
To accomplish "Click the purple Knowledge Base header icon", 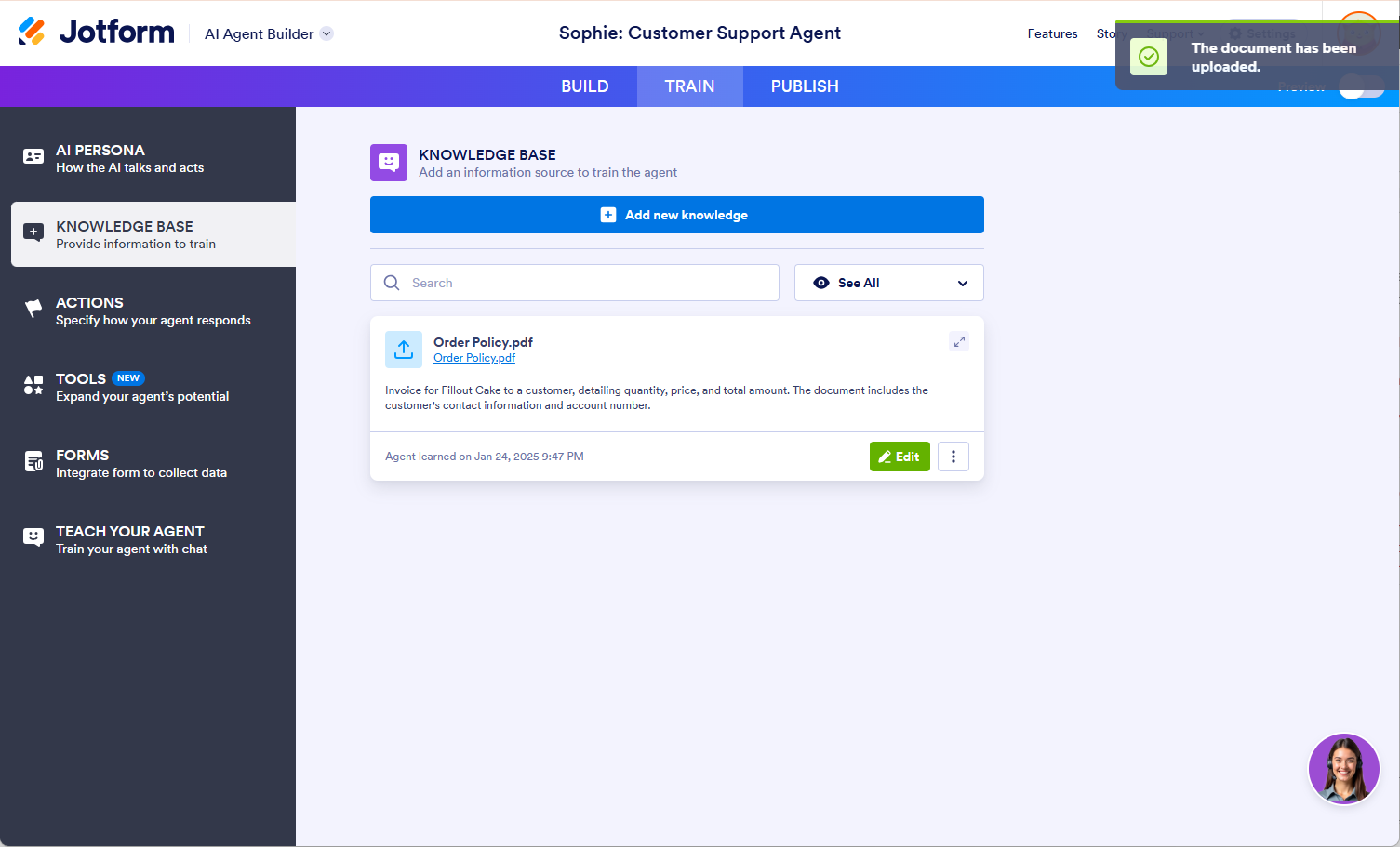I will pos(389,163).
